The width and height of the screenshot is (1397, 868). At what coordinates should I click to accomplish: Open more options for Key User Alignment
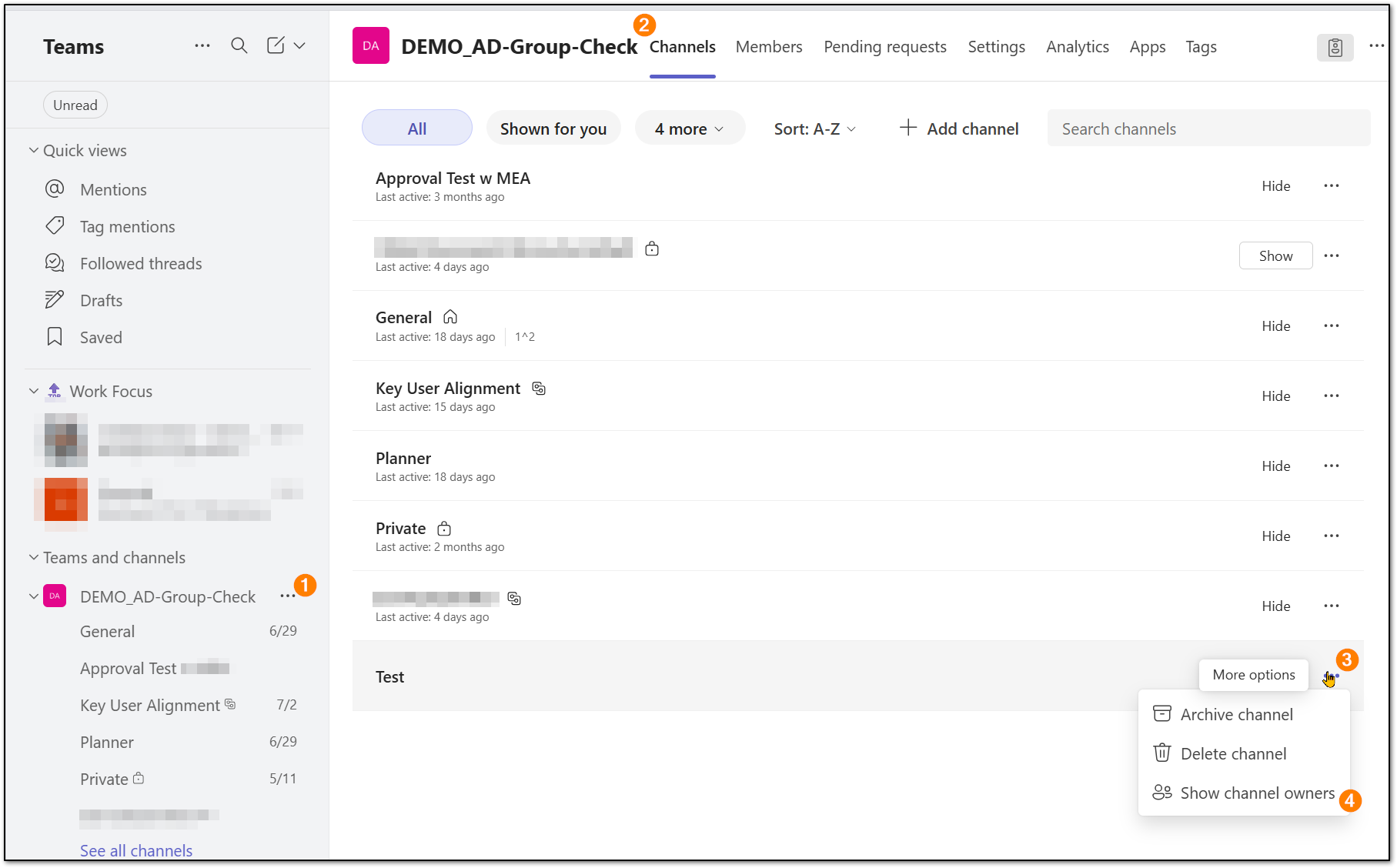[1332, 396]
